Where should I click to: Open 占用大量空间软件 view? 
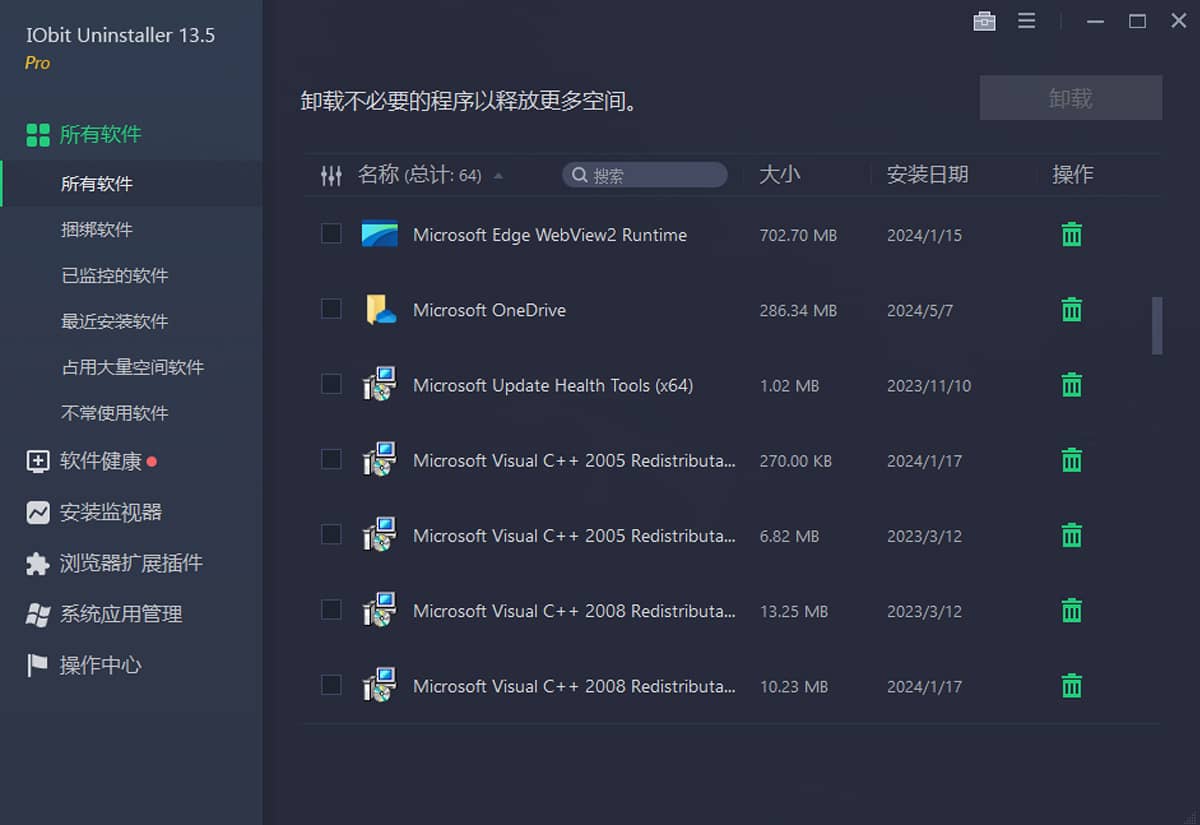pyautogui.click(x=131, y=367)
